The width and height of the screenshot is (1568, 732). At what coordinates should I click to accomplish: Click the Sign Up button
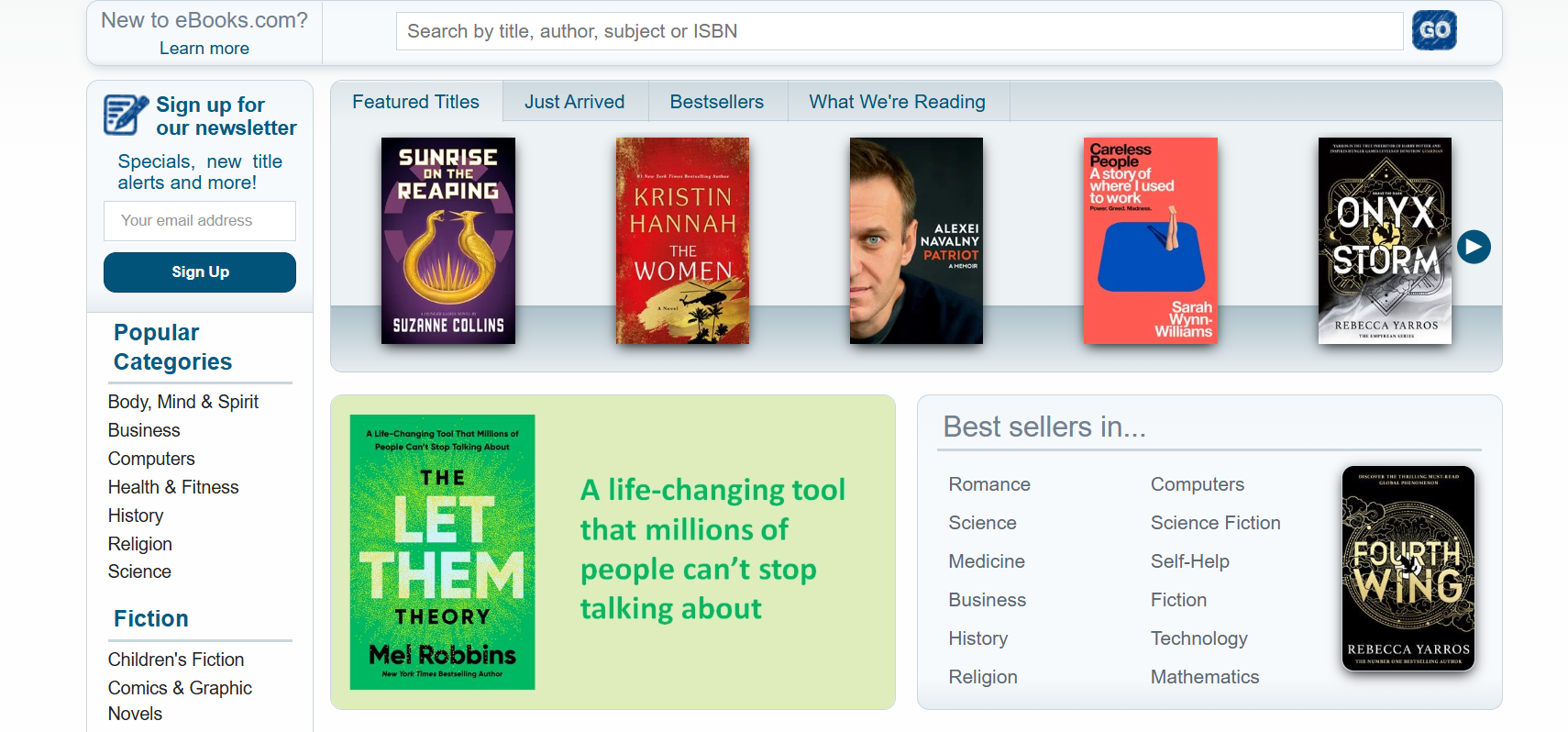200,272
